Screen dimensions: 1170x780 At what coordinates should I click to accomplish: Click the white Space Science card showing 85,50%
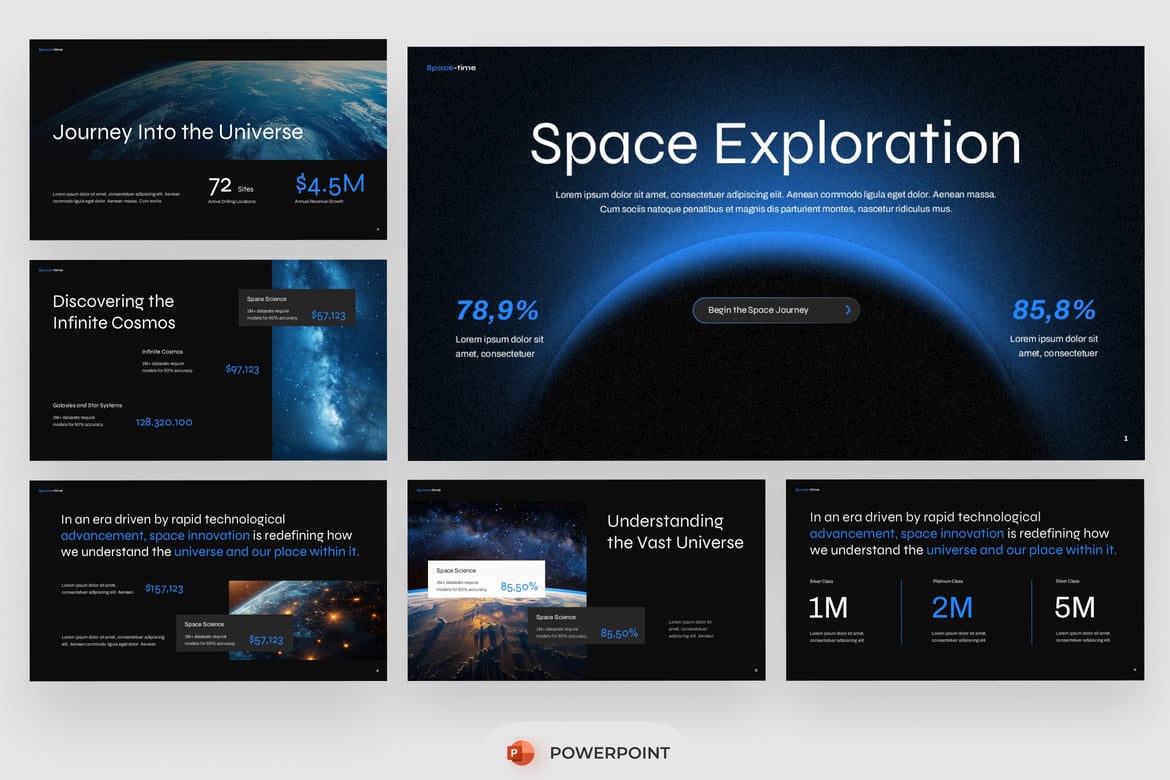487,579
